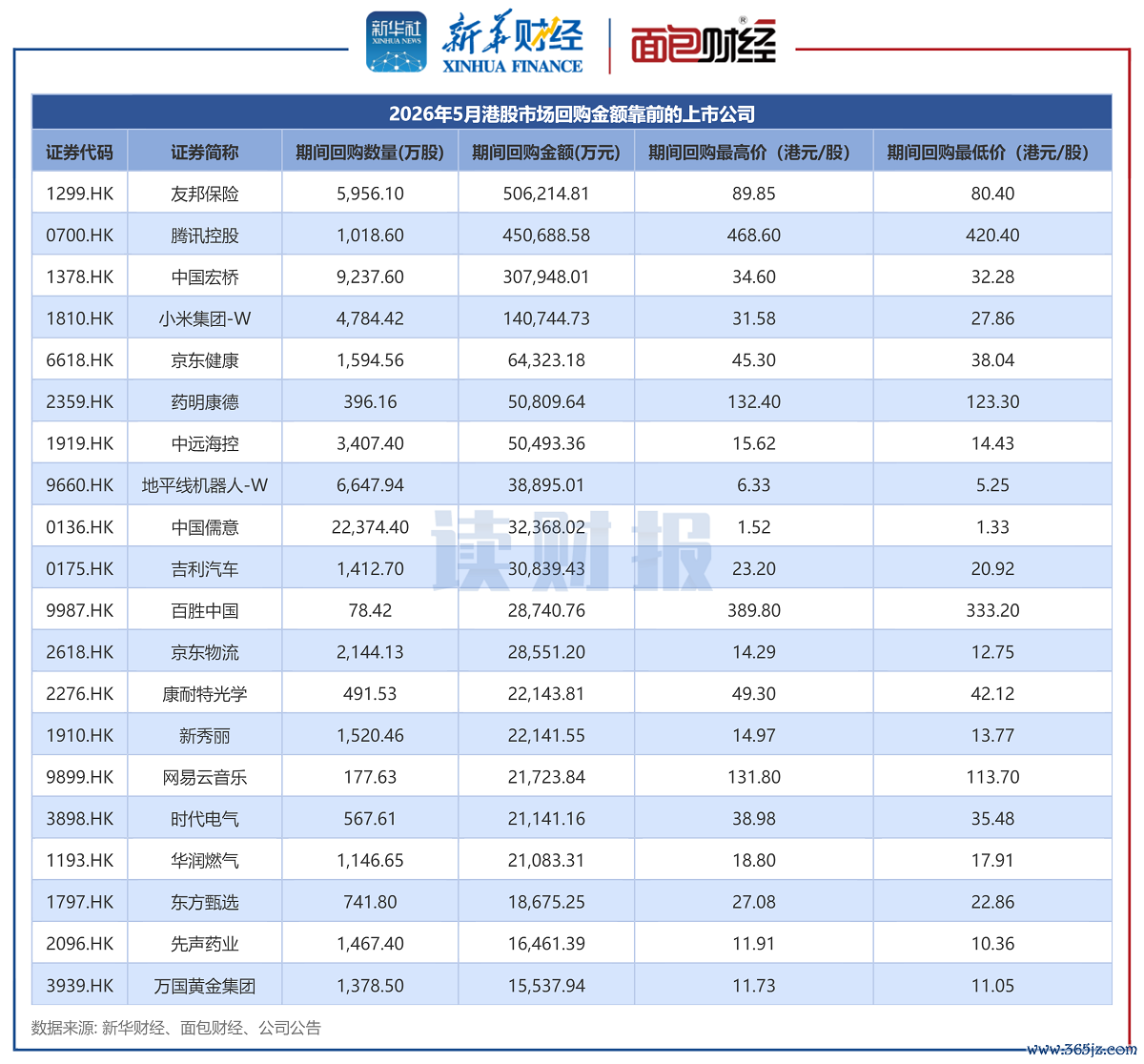Select buyback amount 15,537.94
Viewport: 1144px width, 1064px height.
point(546,986)
